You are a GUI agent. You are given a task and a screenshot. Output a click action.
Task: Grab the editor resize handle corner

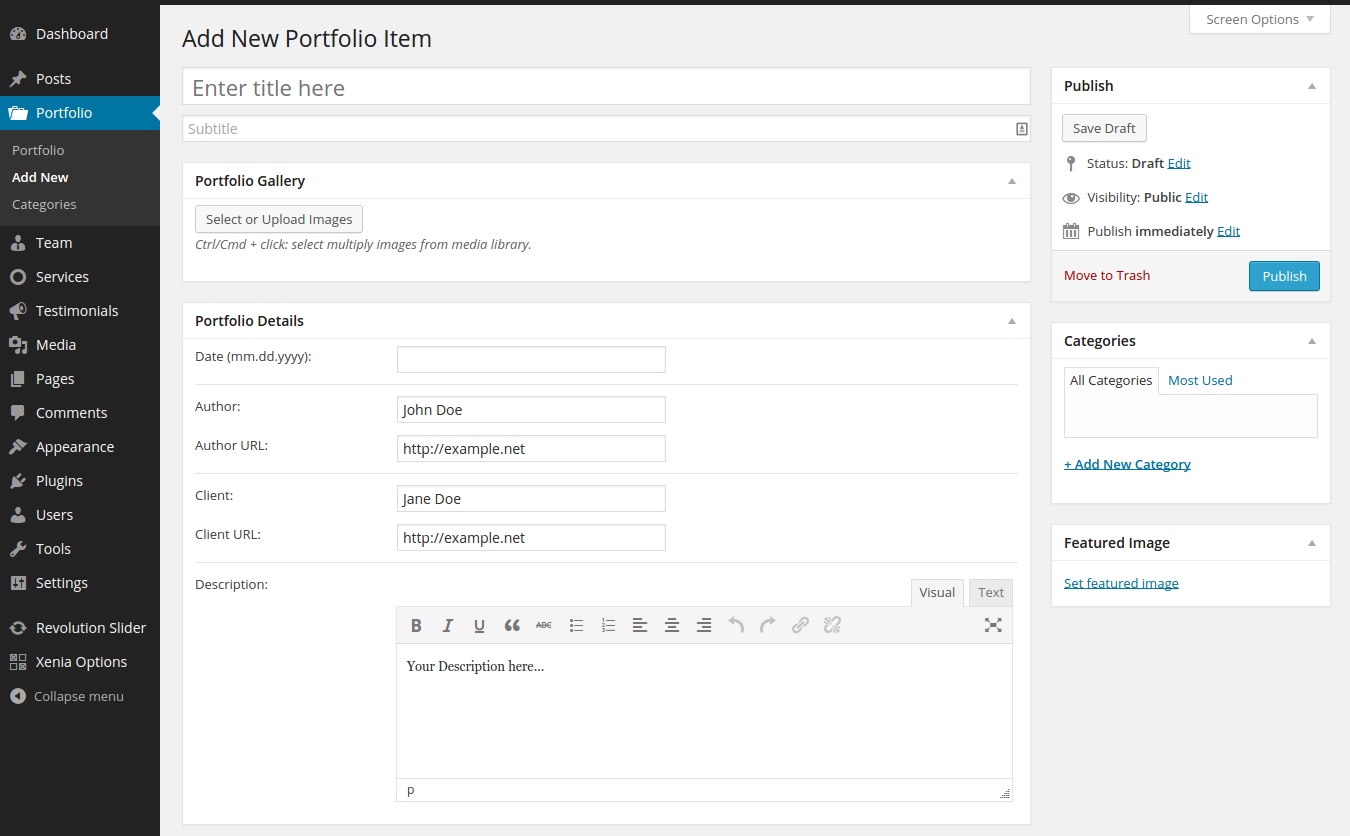[x=1005, y=793]
